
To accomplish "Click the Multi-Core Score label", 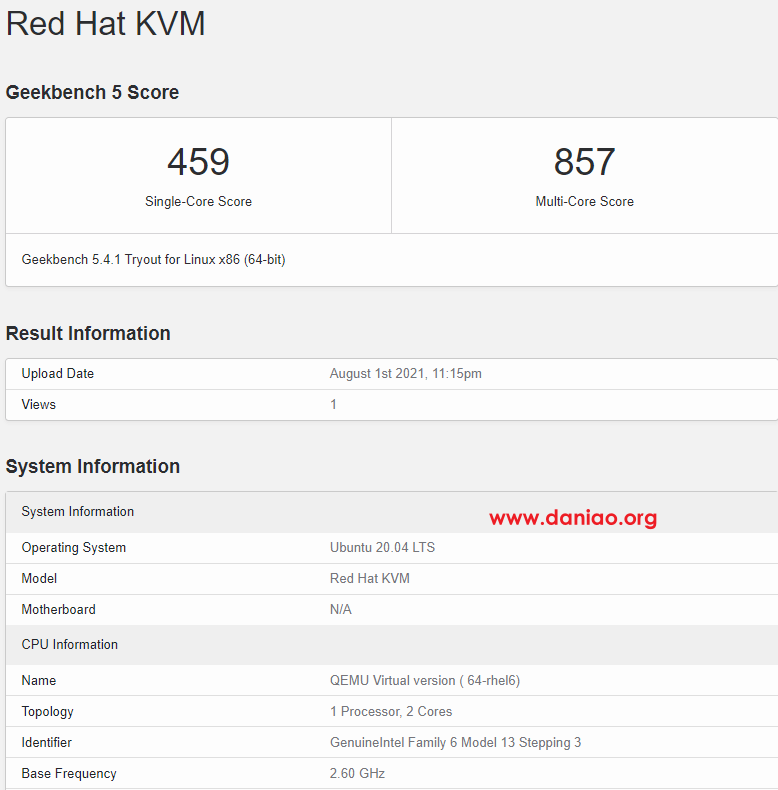I will pyautogui.click(x=585, y=202).
